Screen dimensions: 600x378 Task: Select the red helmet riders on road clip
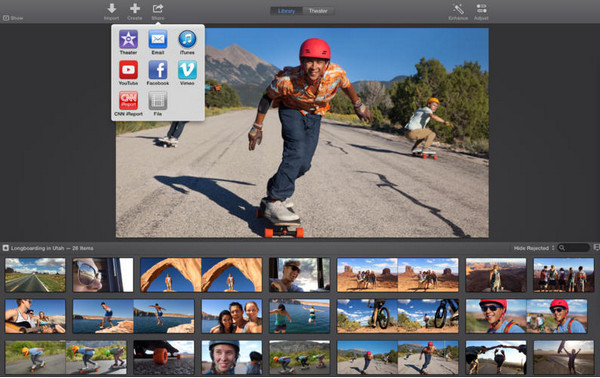(398, 357)
